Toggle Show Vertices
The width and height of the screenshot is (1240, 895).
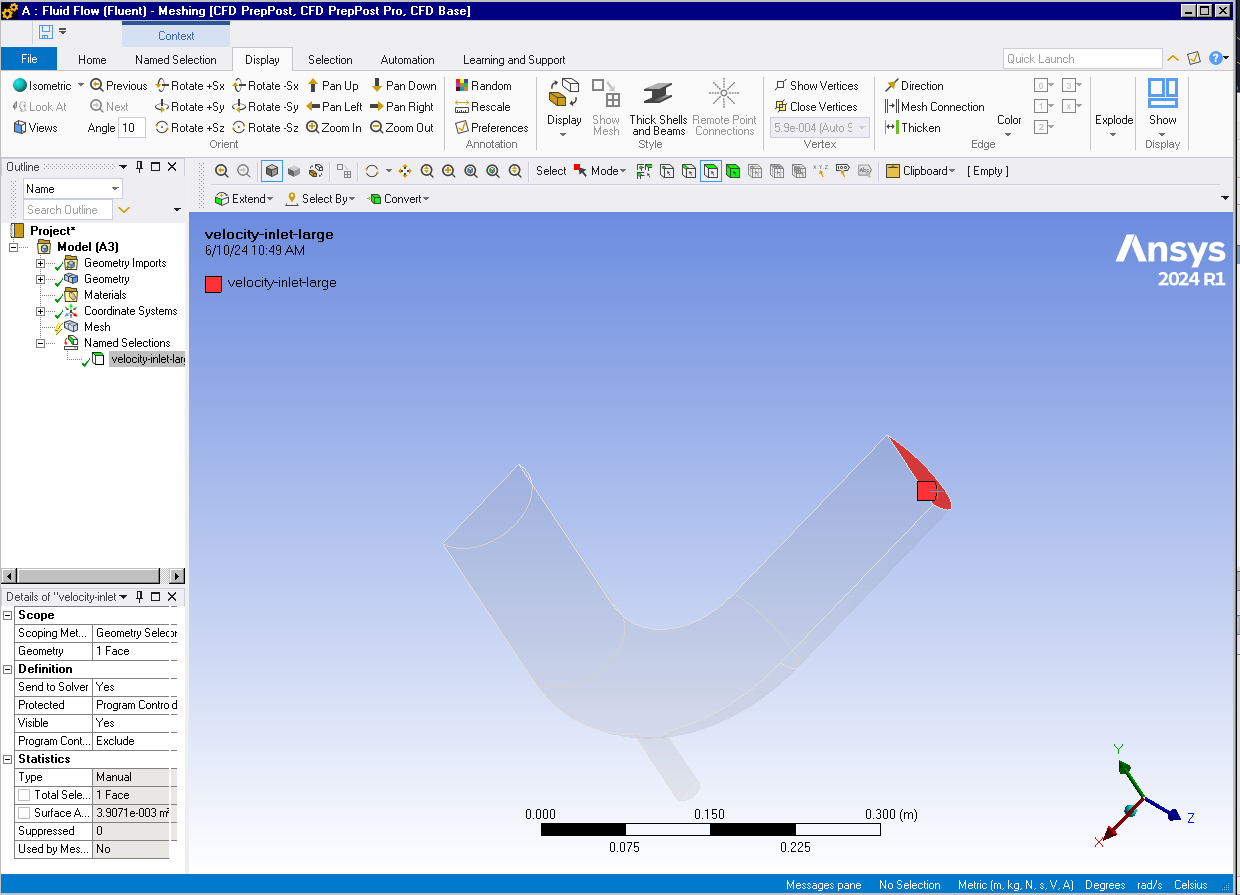[821, 85]
